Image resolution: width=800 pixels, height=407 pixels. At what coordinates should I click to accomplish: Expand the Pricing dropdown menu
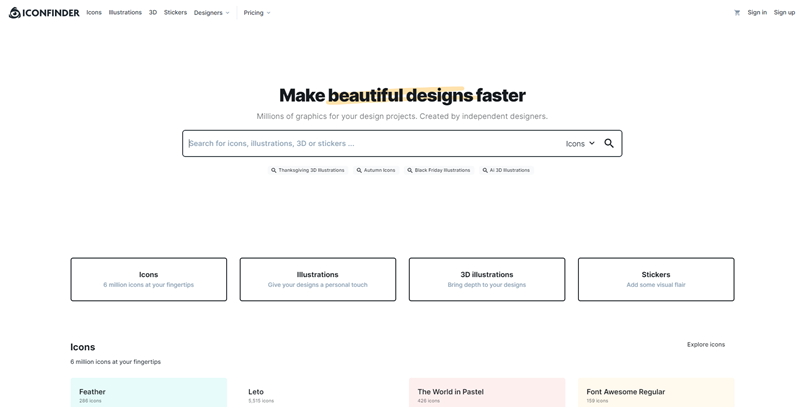(257, 13)
